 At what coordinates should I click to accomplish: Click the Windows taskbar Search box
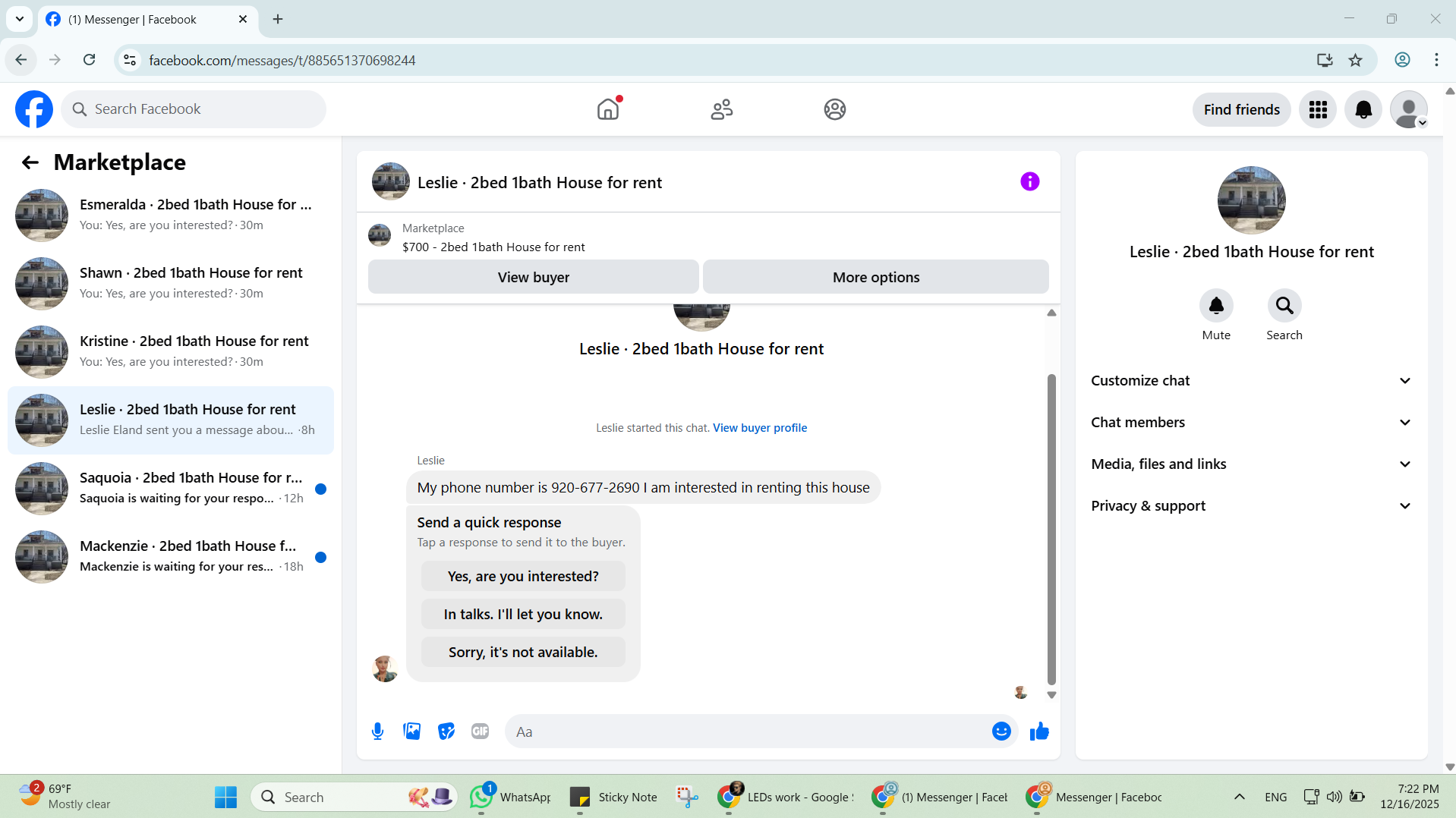(354, 798)
